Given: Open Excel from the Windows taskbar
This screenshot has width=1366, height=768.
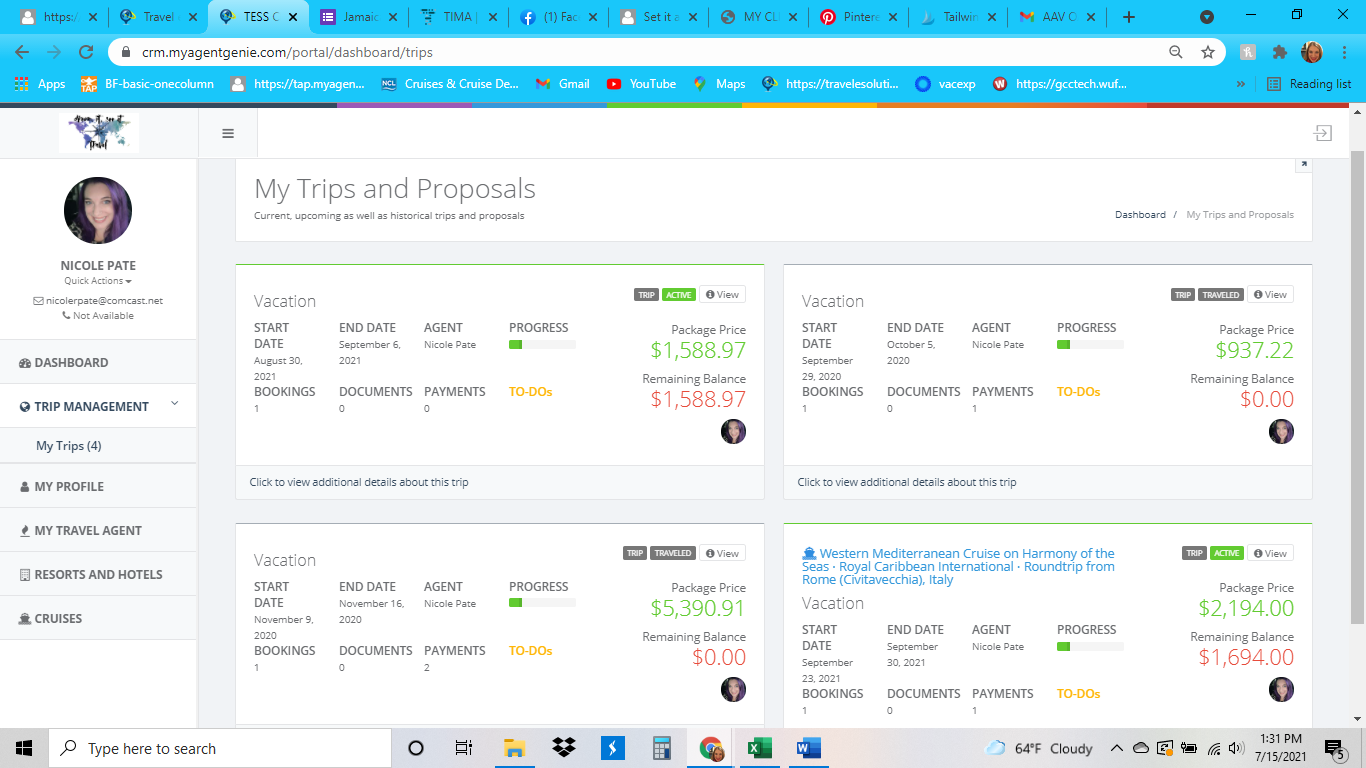Looking at the screenshot, I should [759, 748].
